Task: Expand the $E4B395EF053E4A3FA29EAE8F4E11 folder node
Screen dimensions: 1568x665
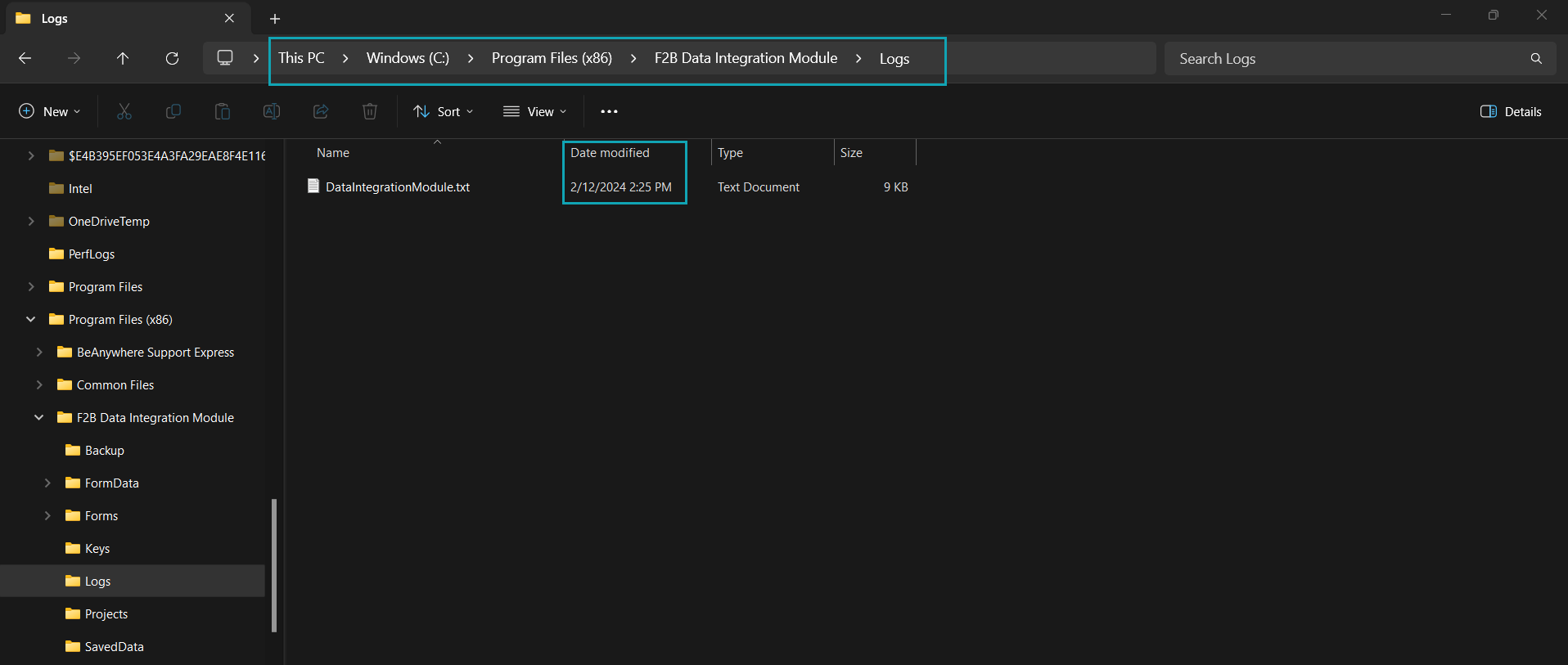Action: point(31,155)
